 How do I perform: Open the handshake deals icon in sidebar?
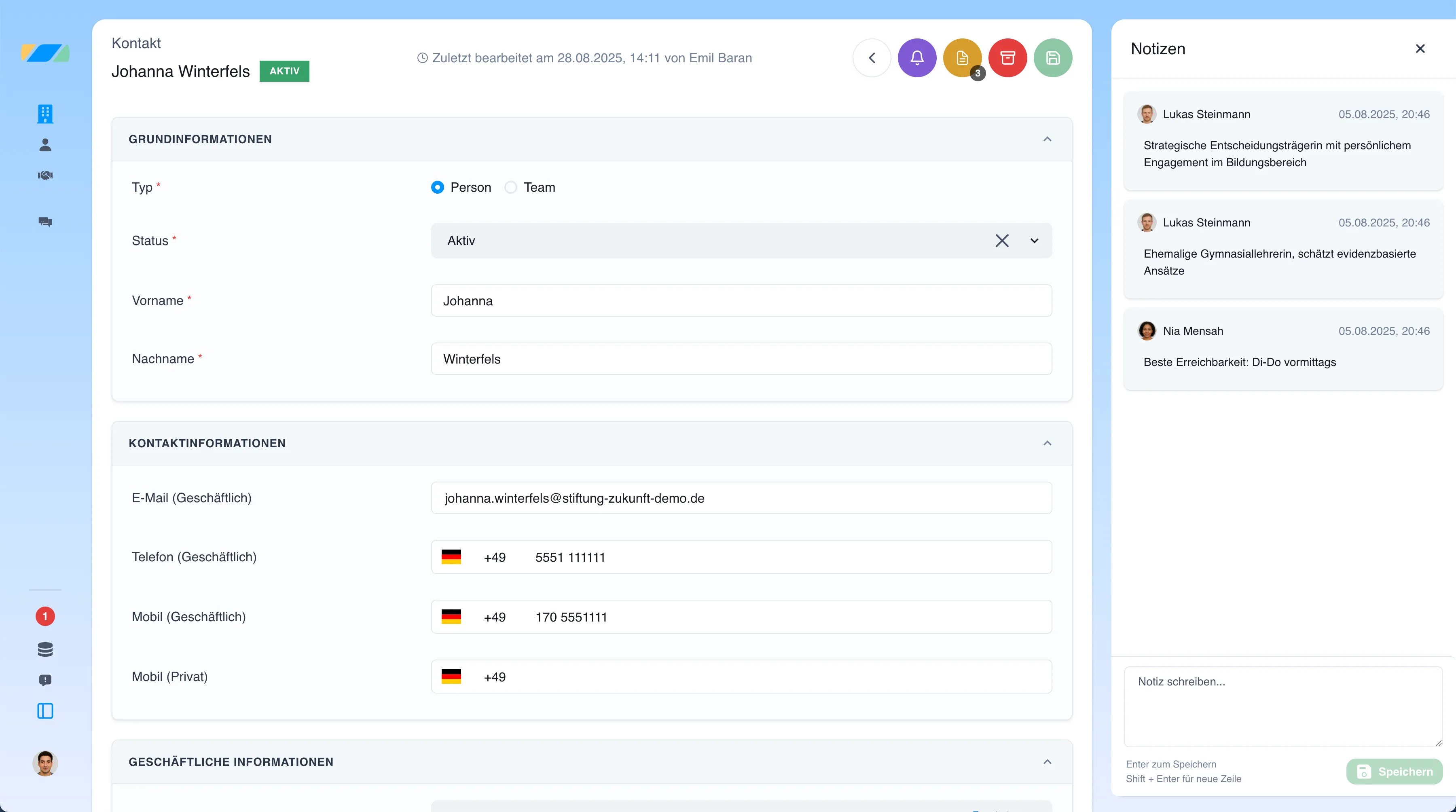click(45, 175)
